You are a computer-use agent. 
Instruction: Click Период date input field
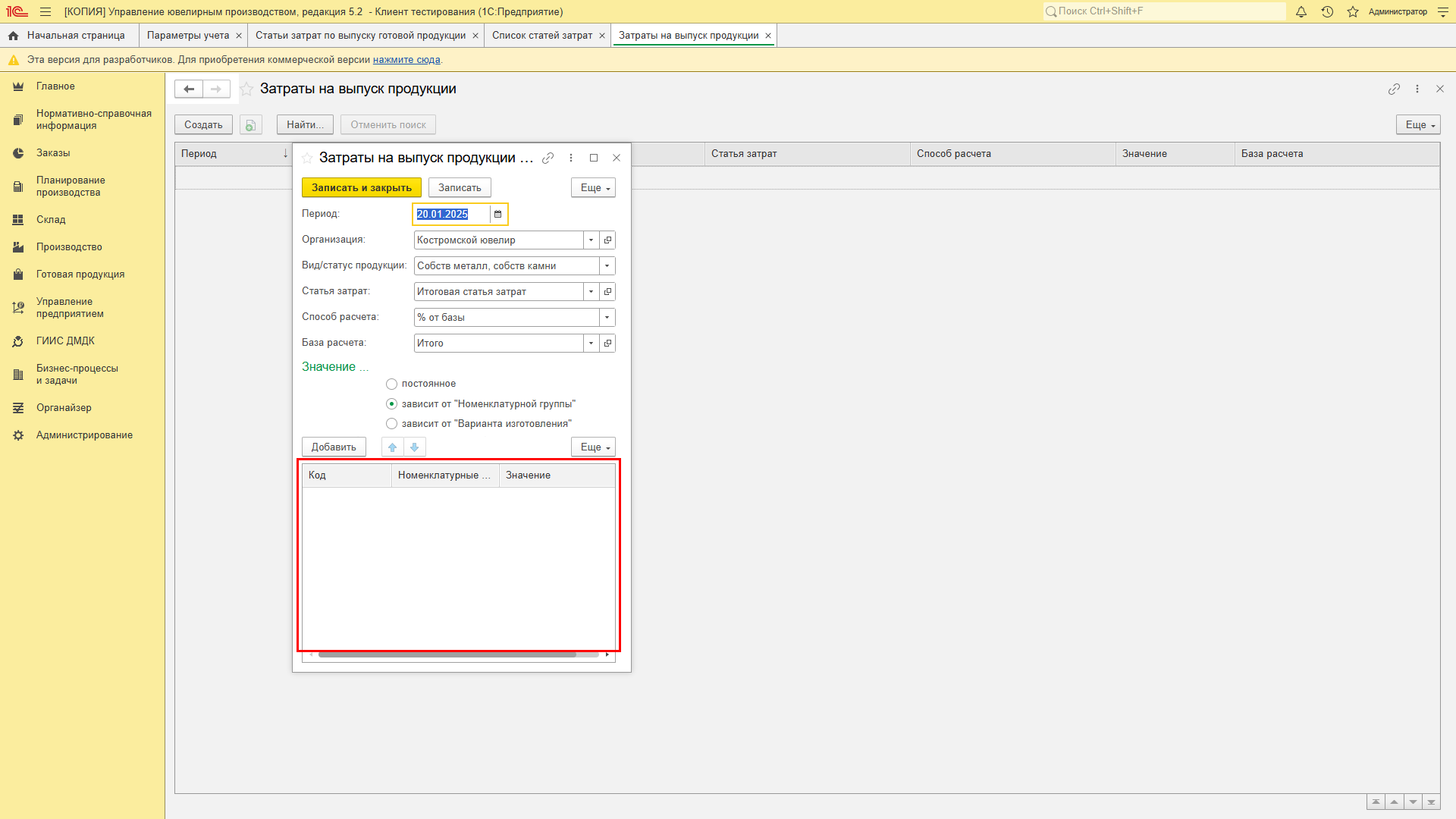(452, 215)
